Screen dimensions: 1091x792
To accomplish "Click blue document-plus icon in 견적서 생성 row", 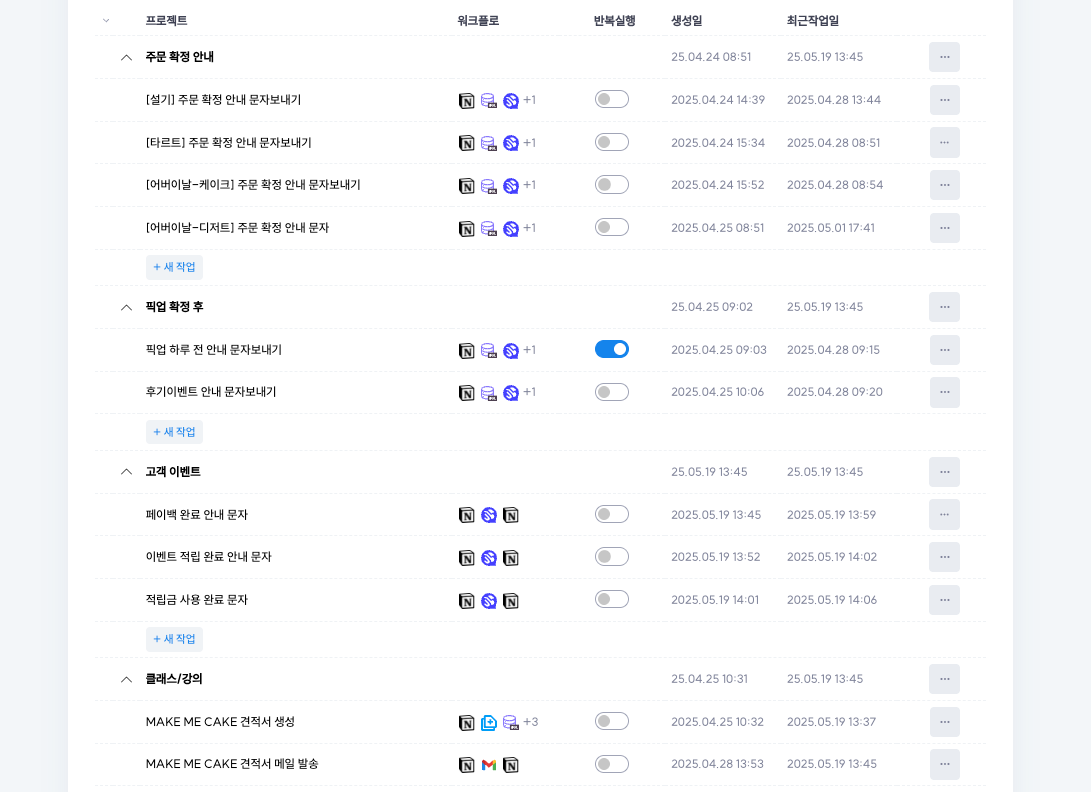I will click(x=489, y=722).
